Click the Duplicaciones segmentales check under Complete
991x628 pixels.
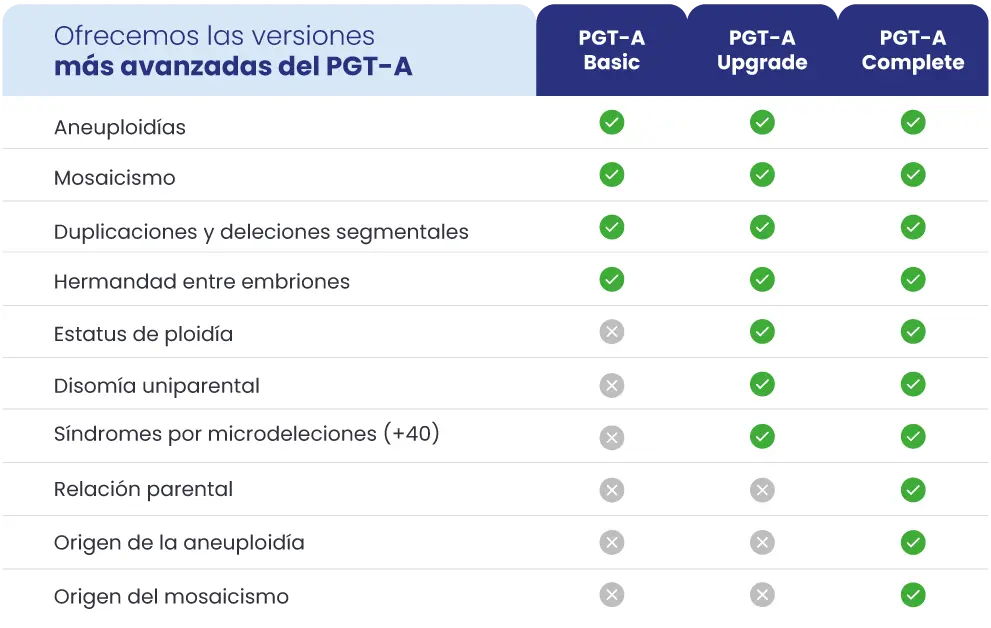coord(913,227)
